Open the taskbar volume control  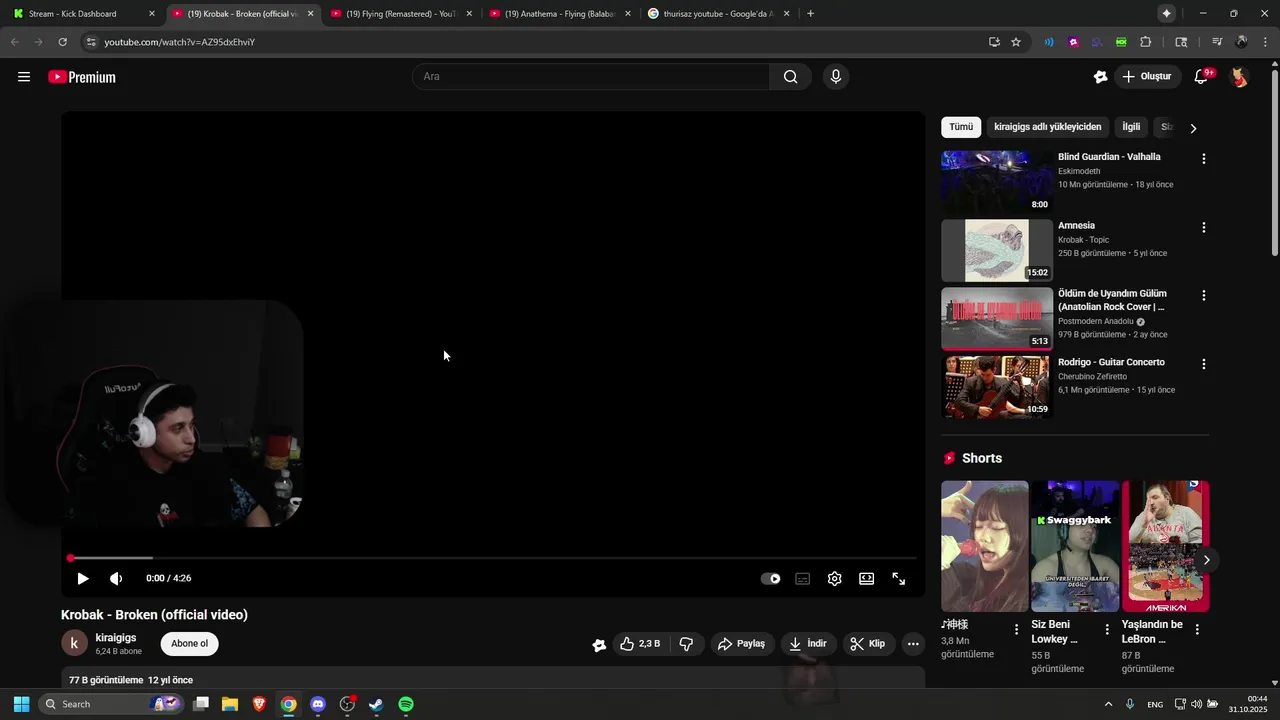point(1197,704)
